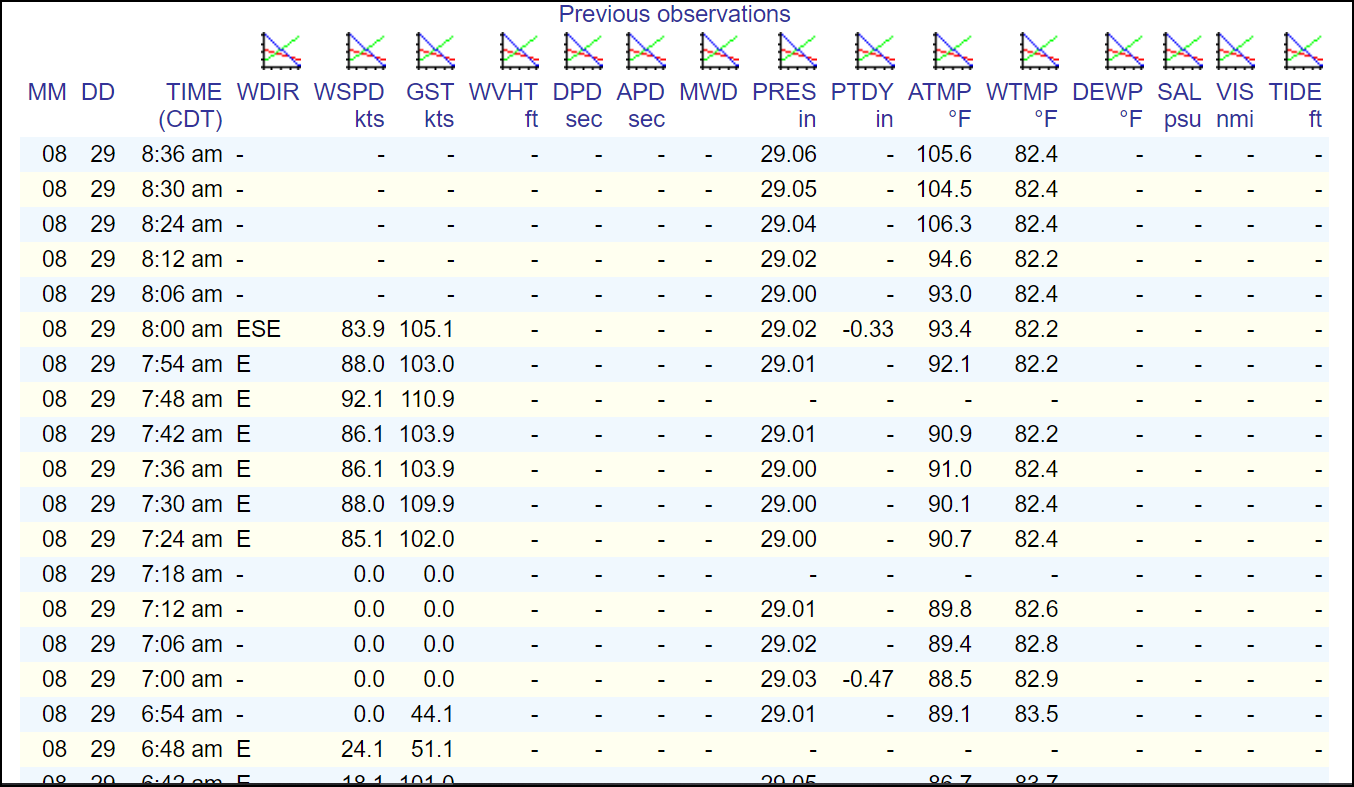Select ESE wind direction at 8:00 am
1354x787 pixels.
(x=259, y=329)
